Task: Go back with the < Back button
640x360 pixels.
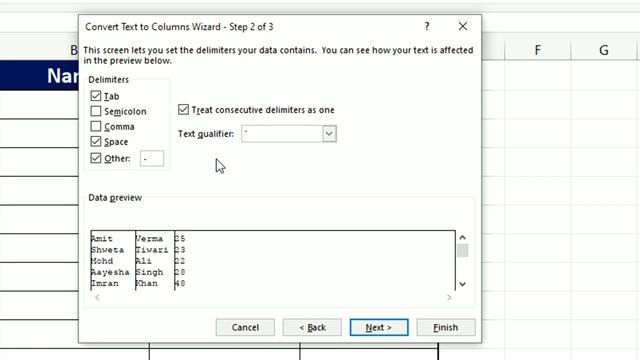Action: coord(312,327)
